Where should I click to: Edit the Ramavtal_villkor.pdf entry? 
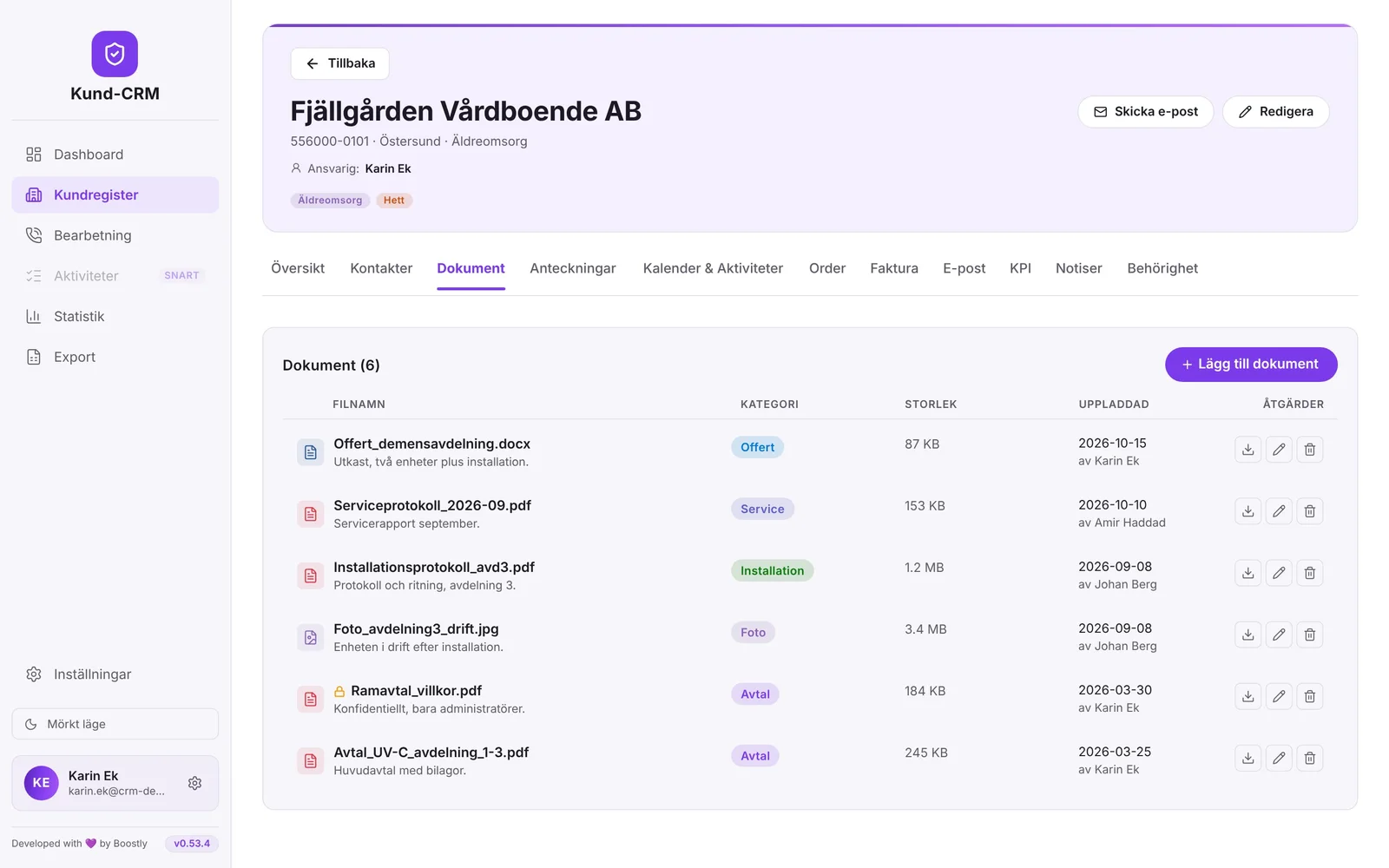[1279, 696]
